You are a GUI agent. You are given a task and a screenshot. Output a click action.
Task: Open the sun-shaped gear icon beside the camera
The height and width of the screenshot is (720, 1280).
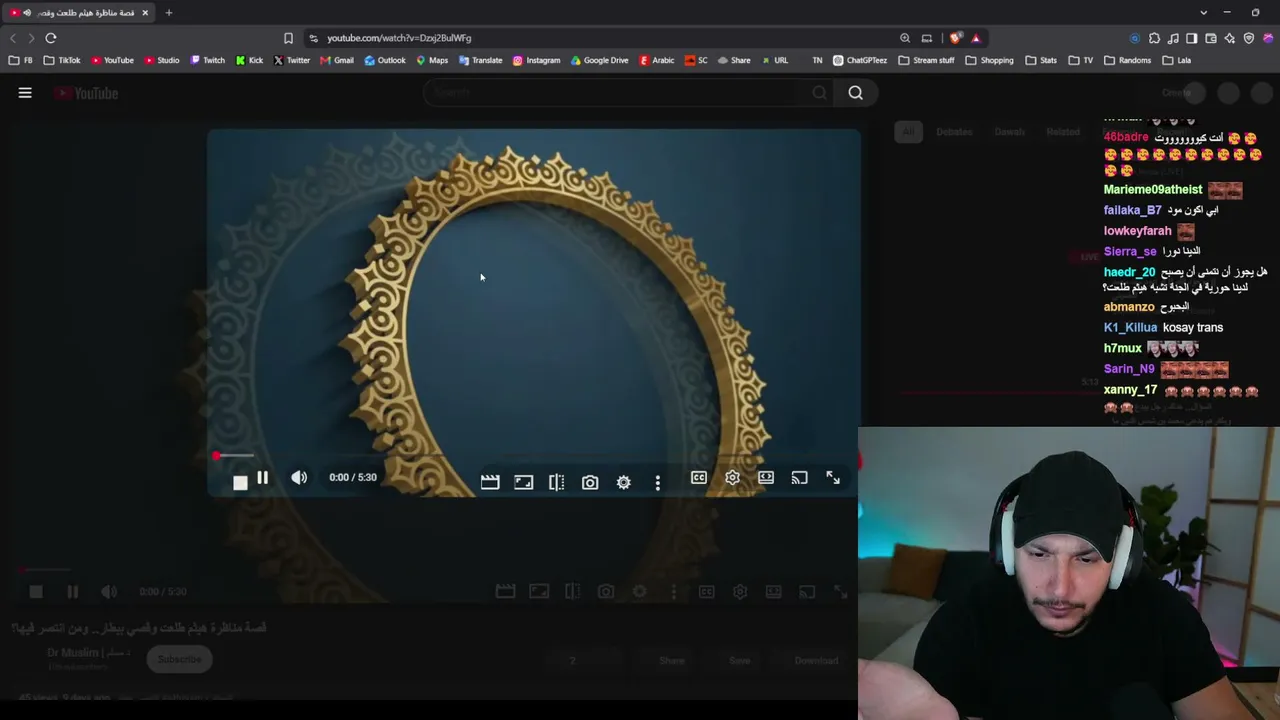624,483
